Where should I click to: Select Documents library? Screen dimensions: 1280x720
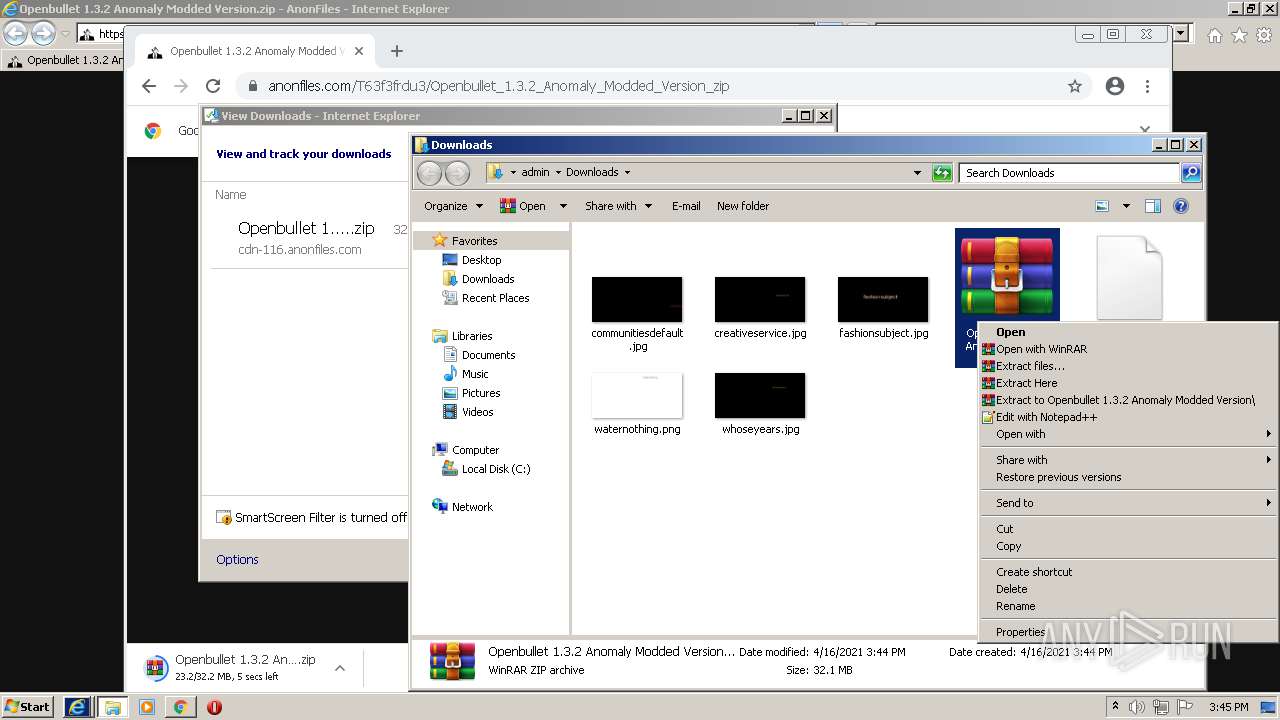pyautogui.click(x=488, y=355)
